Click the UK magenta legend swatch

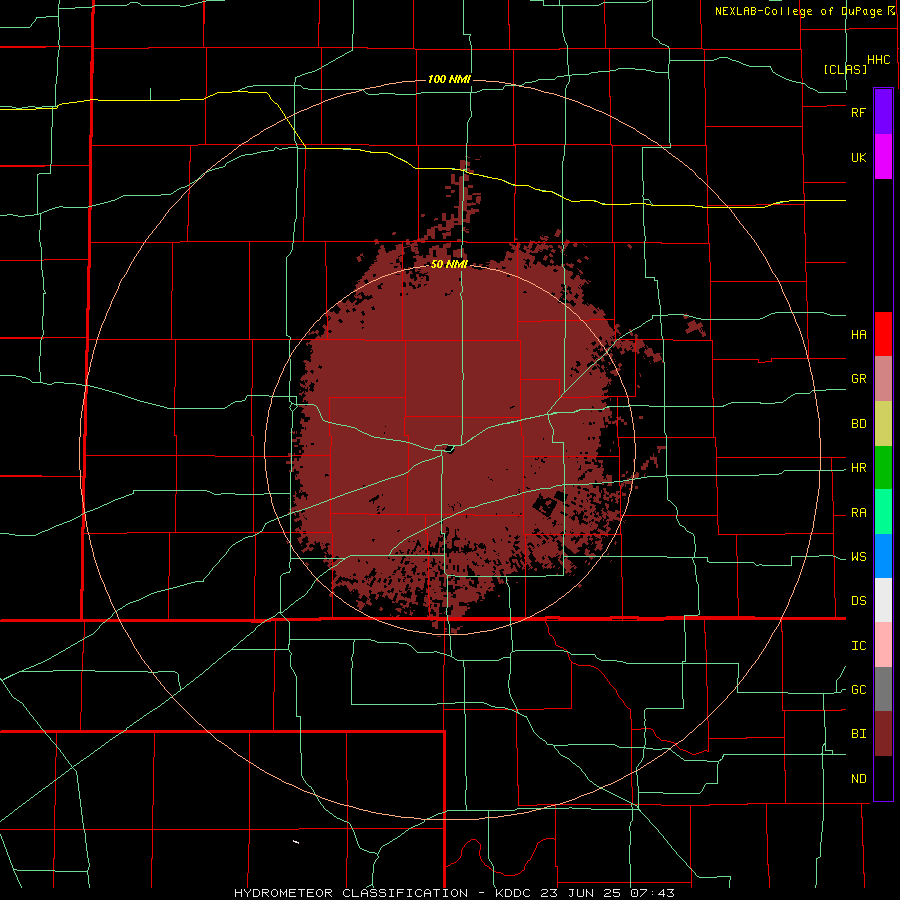click(x=883, y=157)
